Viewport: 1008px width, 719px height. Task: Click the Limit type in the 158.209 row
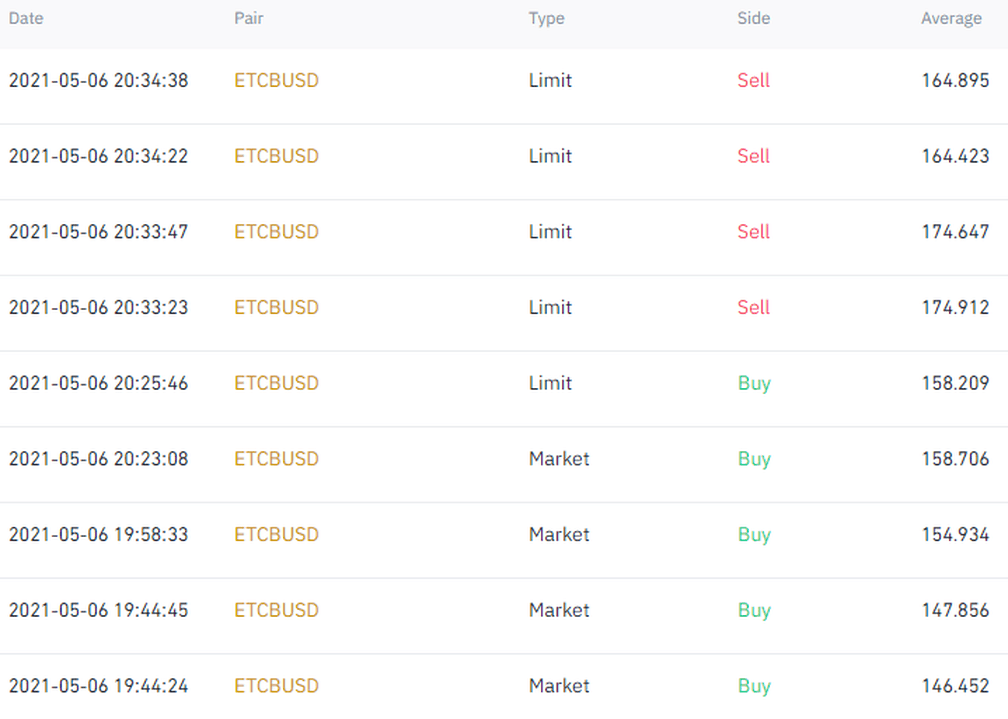point(550,383)
